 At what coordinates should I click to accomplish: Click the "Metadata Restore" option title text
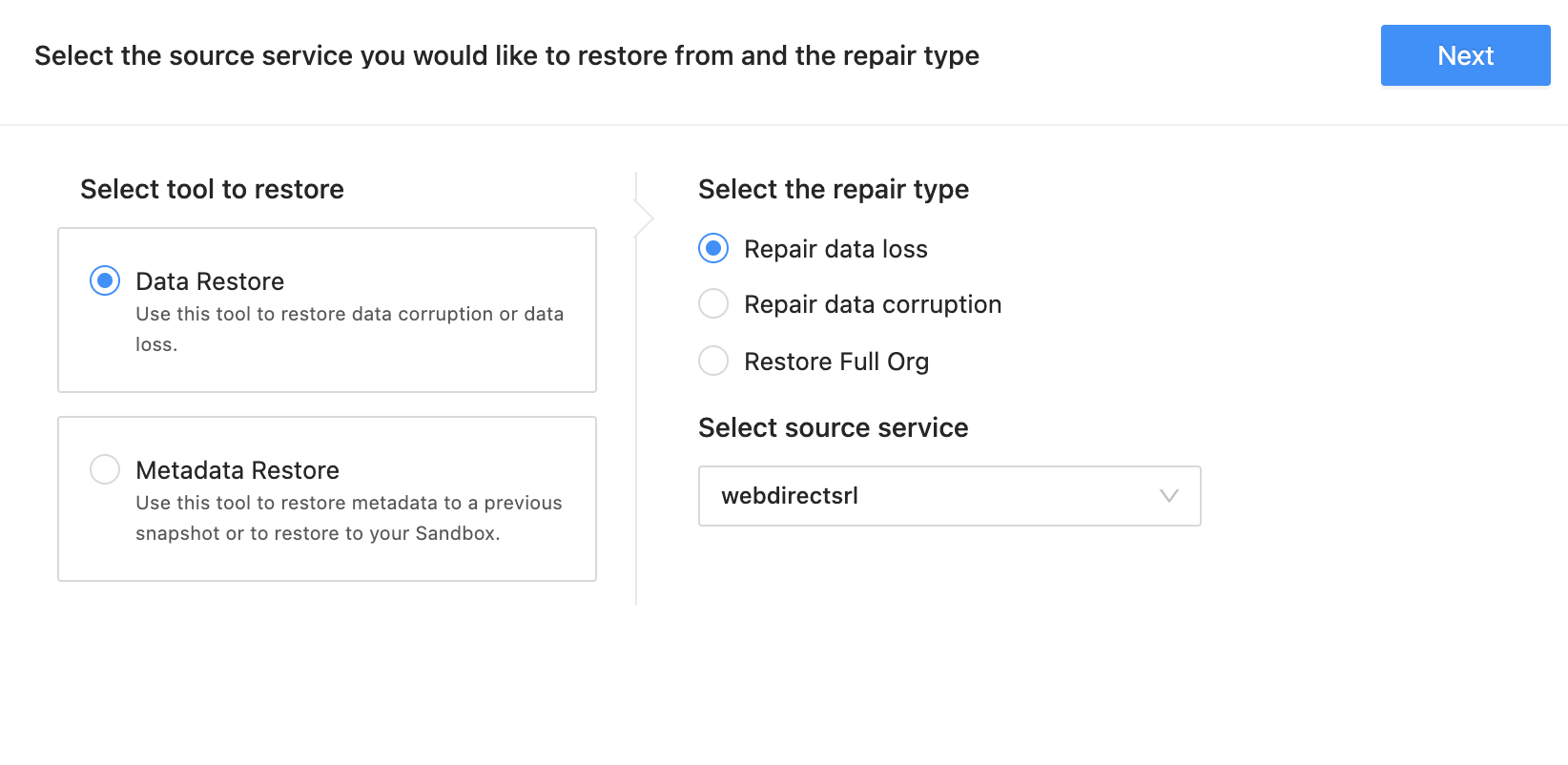click(x=237, y=470)
